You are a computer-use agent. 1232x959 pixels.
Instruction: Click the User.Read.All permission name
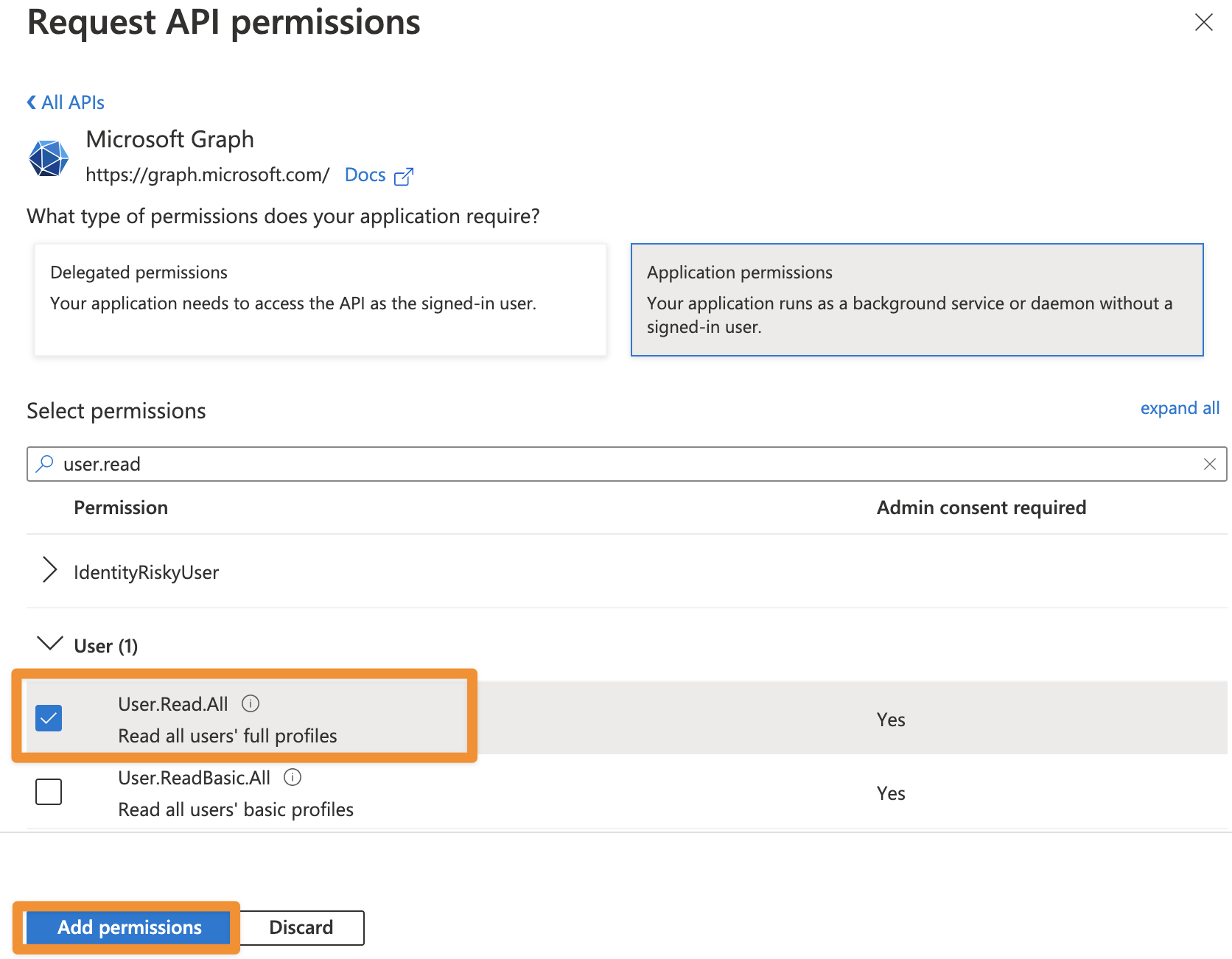click(x=173, y=704)
